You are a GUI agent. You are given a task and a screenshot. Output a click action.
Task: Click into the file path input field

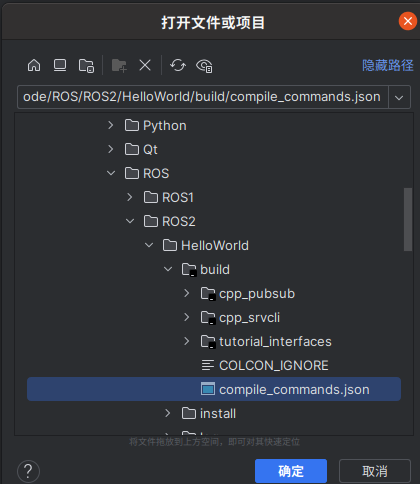[x=203, y=97]
